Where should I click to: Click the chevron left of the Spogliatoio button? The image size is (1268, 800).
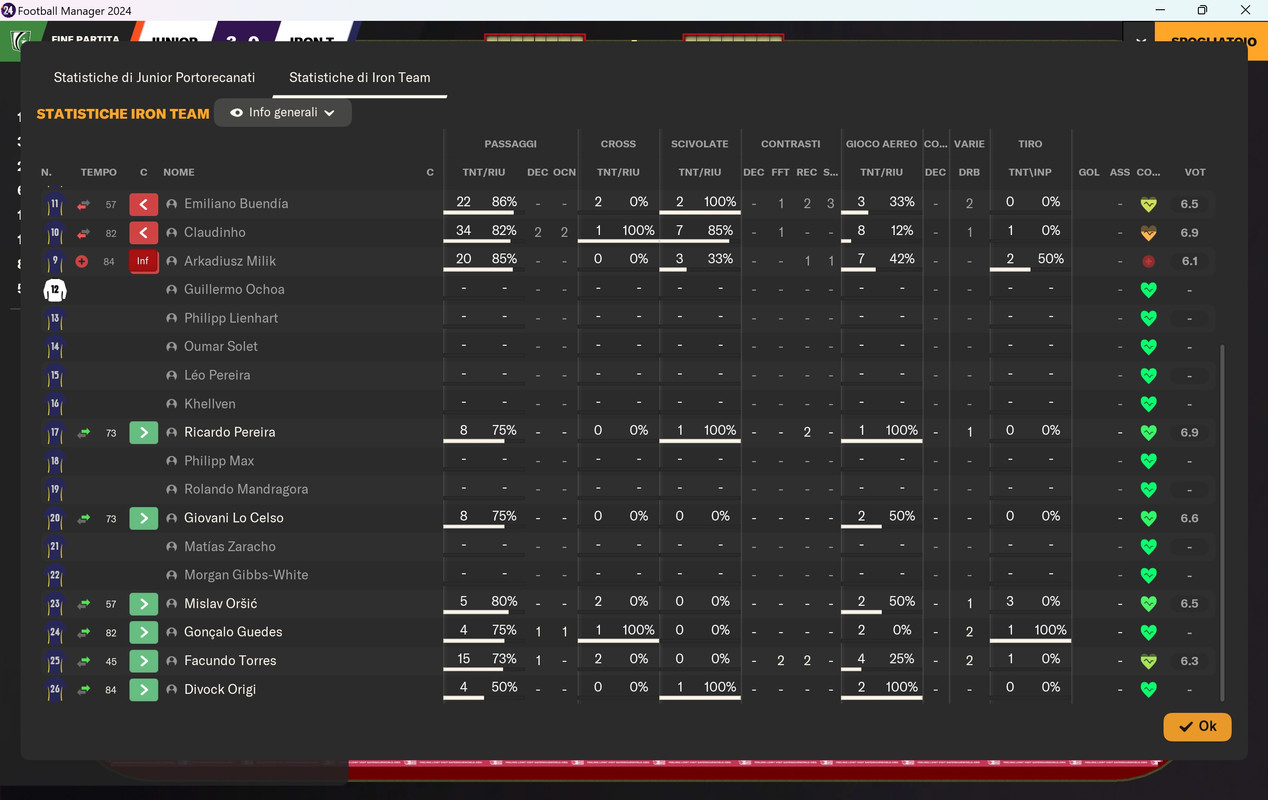1141,41
